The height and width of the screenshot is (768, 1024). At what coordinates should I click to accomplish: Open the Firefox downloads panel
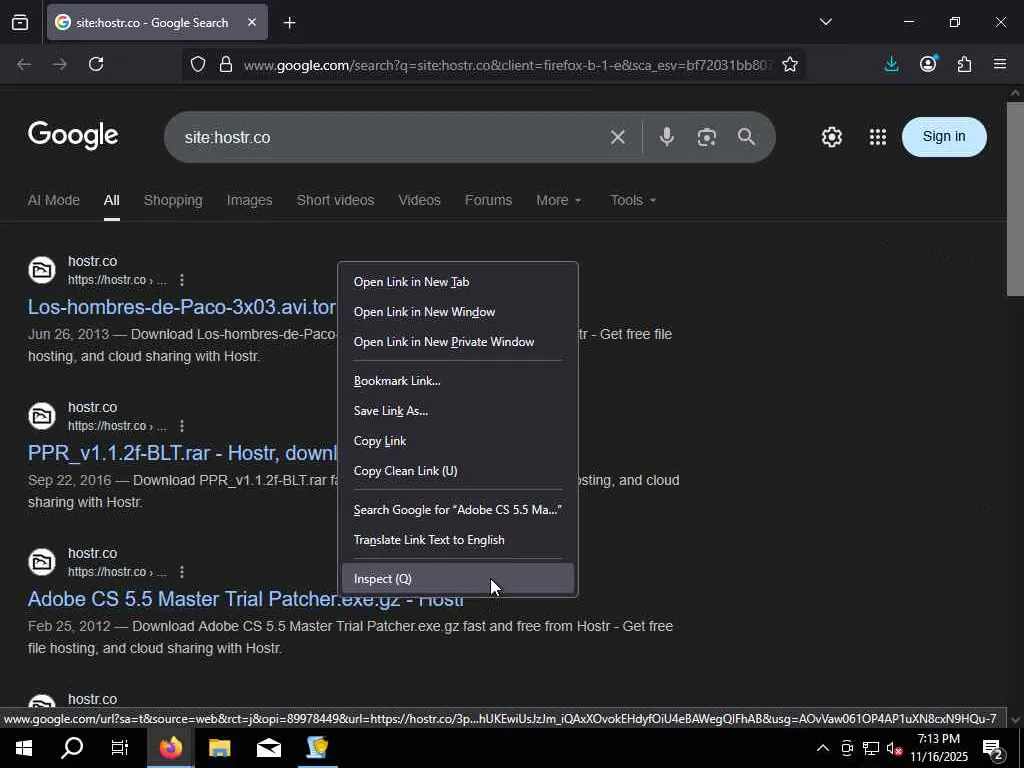pos(891,64)
